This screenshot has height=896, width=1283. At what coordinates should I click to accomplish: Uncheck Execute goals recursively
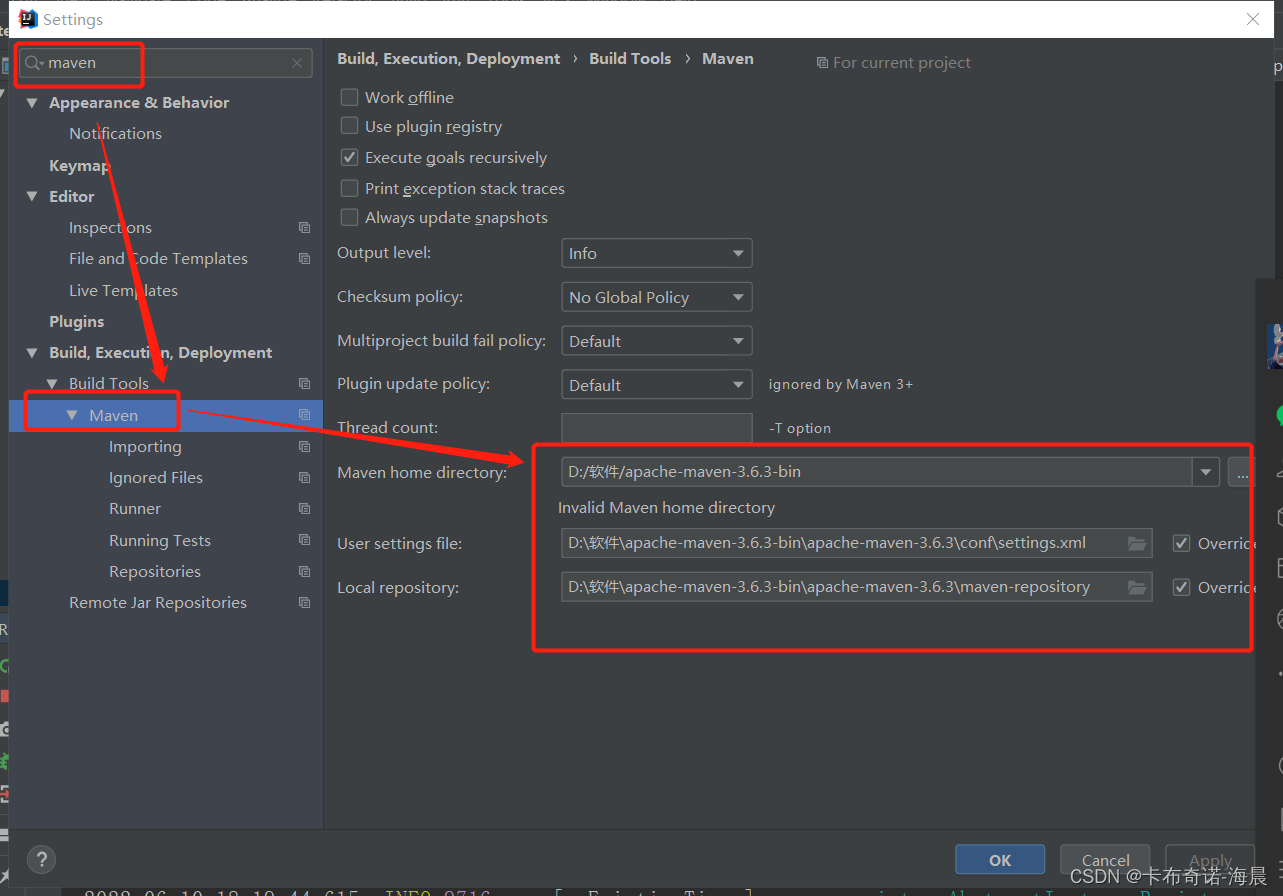tap(349, 157)
